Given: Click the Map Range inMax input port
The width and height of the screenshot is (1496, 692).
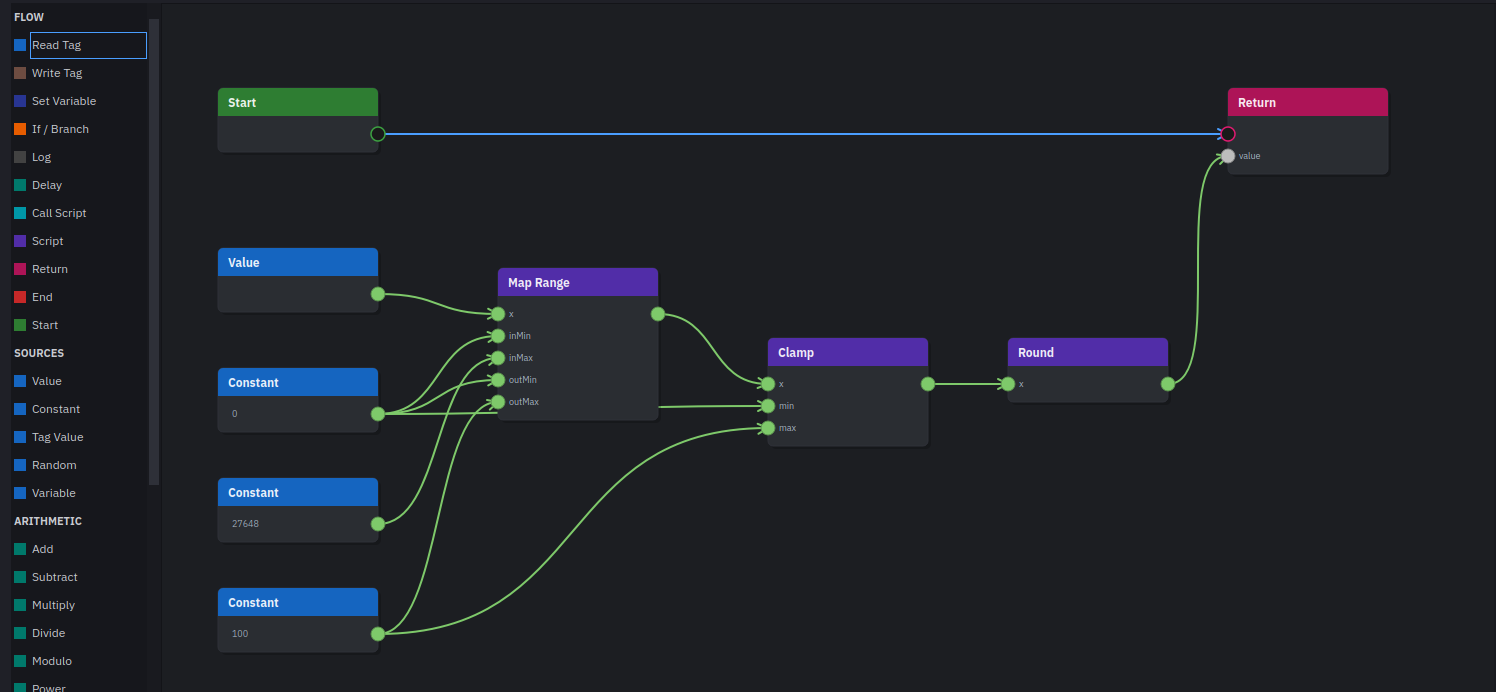Looking at the screenshot, I should pyautogui.click(x=498, y=358).
